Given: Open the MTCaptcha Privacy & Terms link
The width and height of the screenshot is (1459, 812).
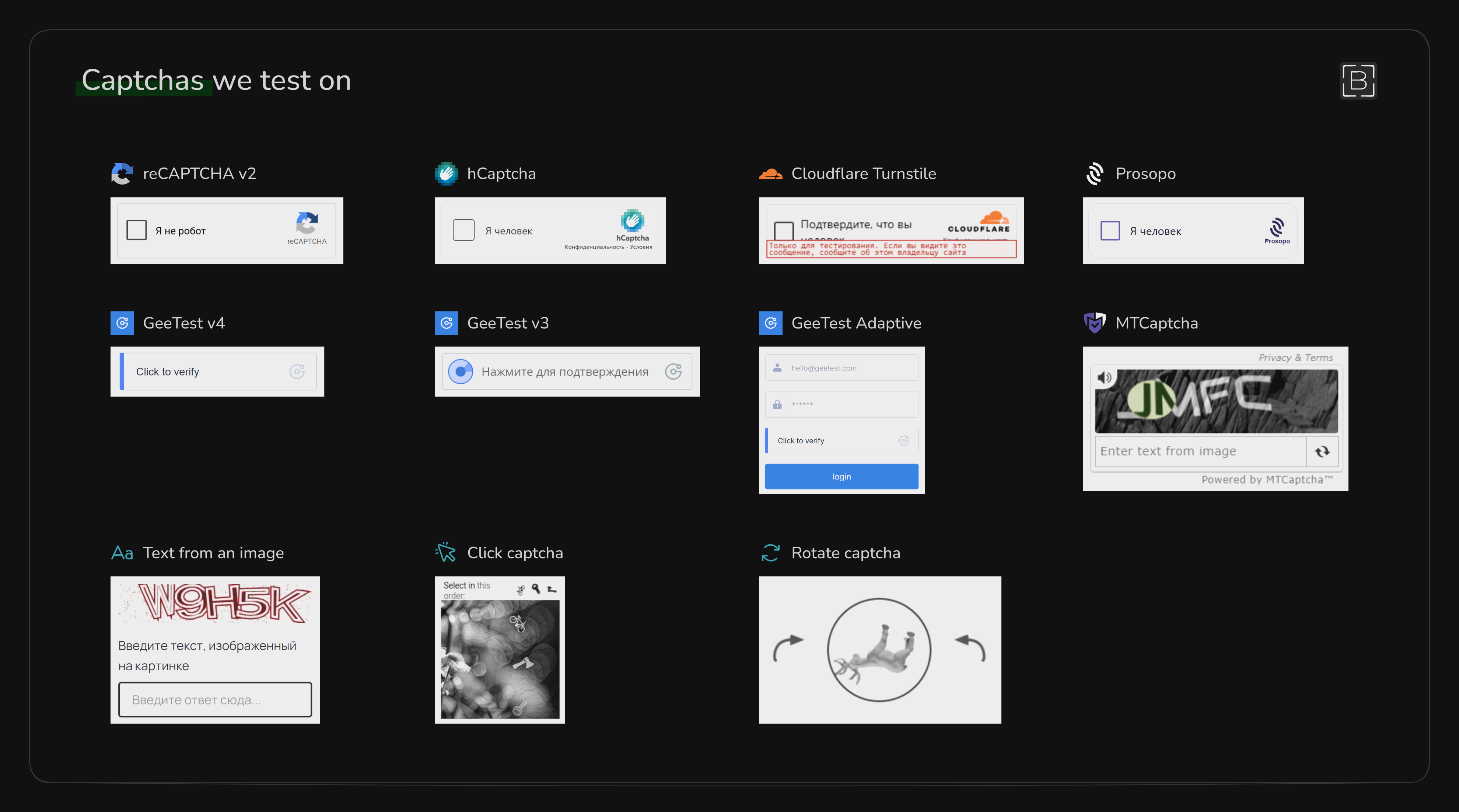Looking at the screenshot, I should [x=1295, y=358].
